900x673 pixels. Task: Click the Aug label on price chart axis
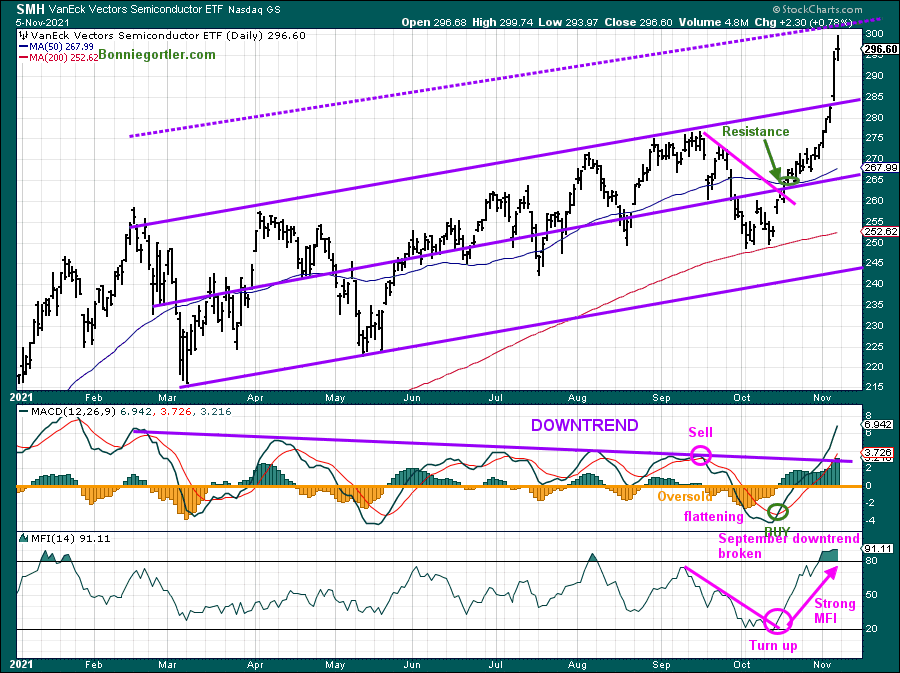(577, 398)
